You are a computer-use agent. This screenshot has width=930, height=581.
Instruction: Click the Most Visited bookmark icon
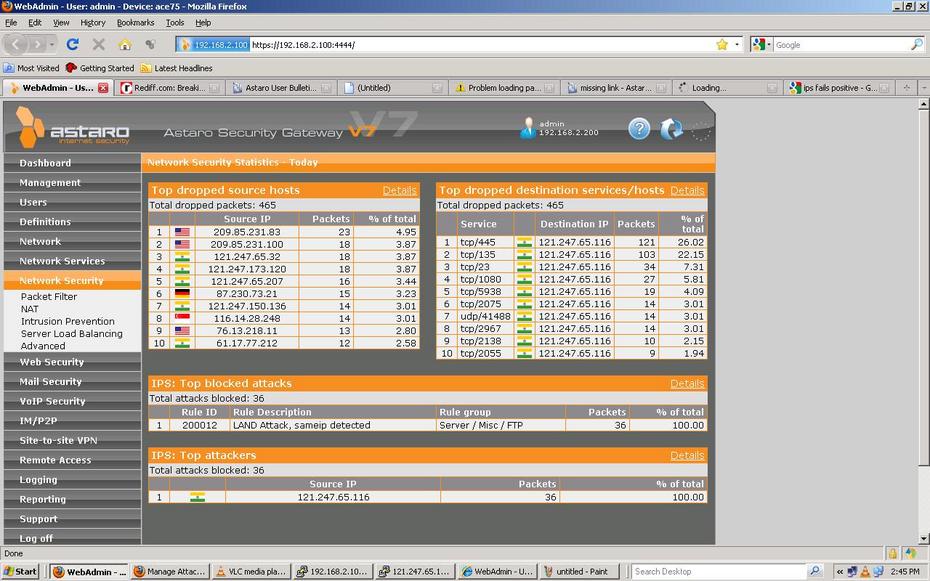point(9,68)
